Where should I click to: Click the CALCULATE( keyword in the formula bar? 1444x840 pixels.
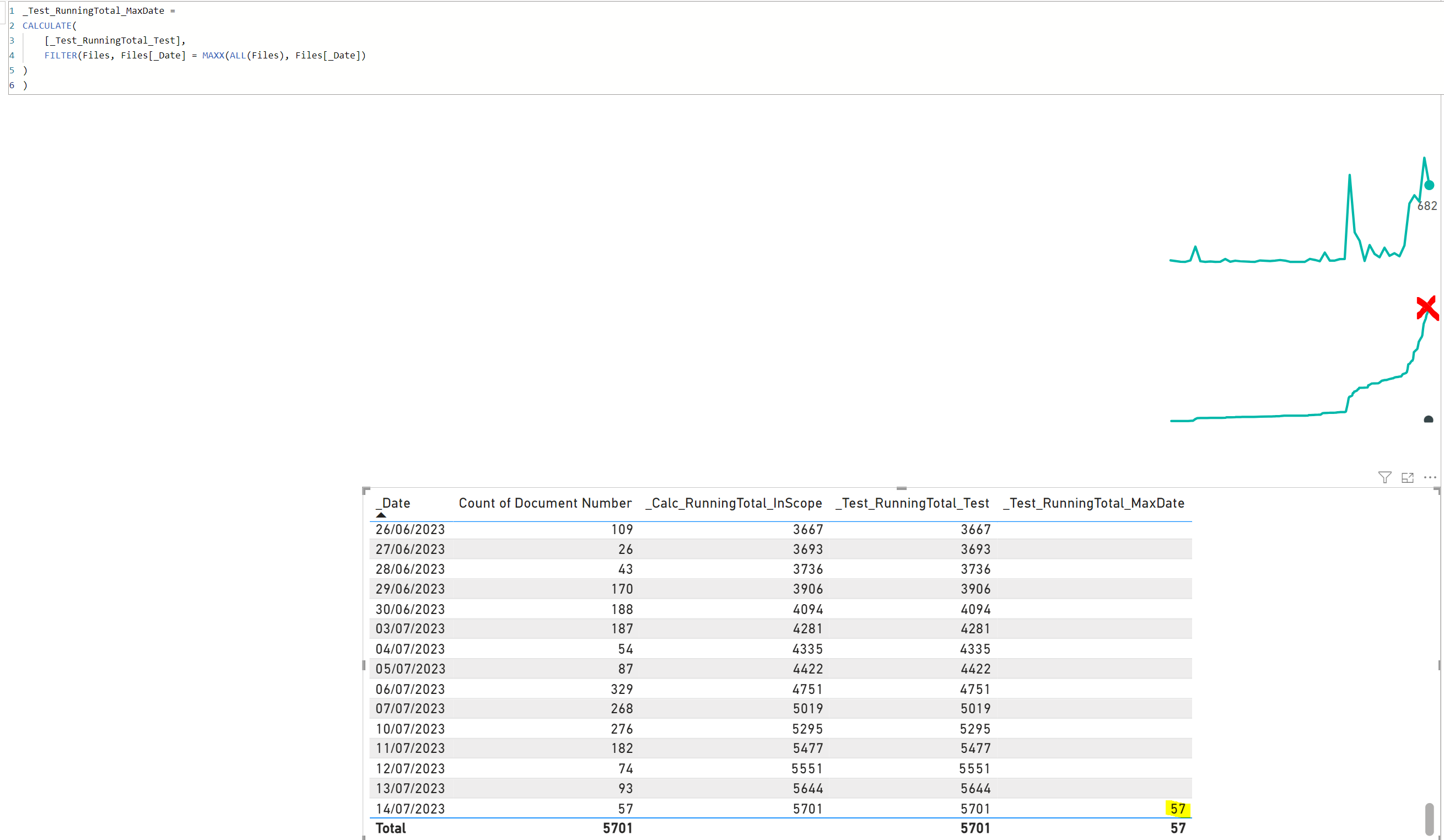[x=49, y=25]
